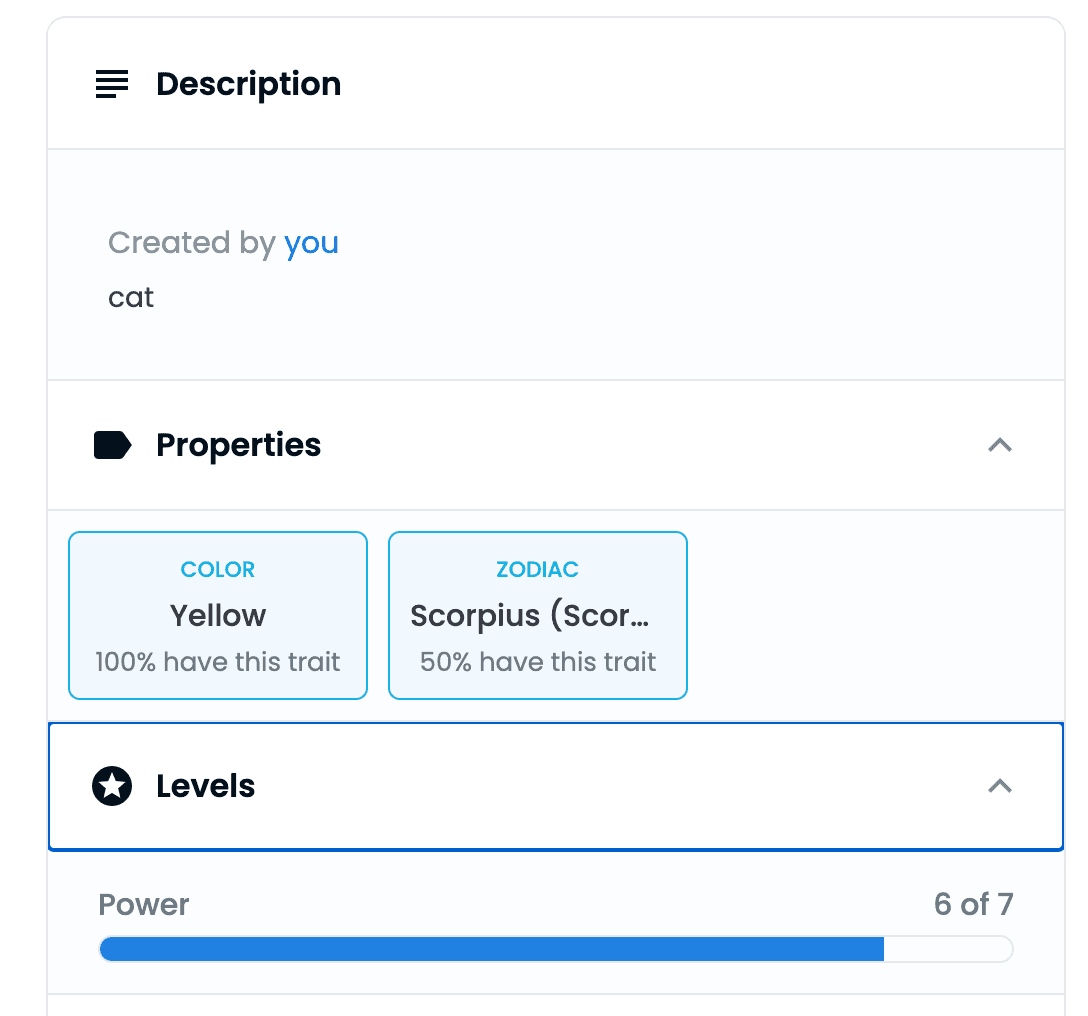
Task: Click the 'cat' description text
Action: tap(131, 298)
